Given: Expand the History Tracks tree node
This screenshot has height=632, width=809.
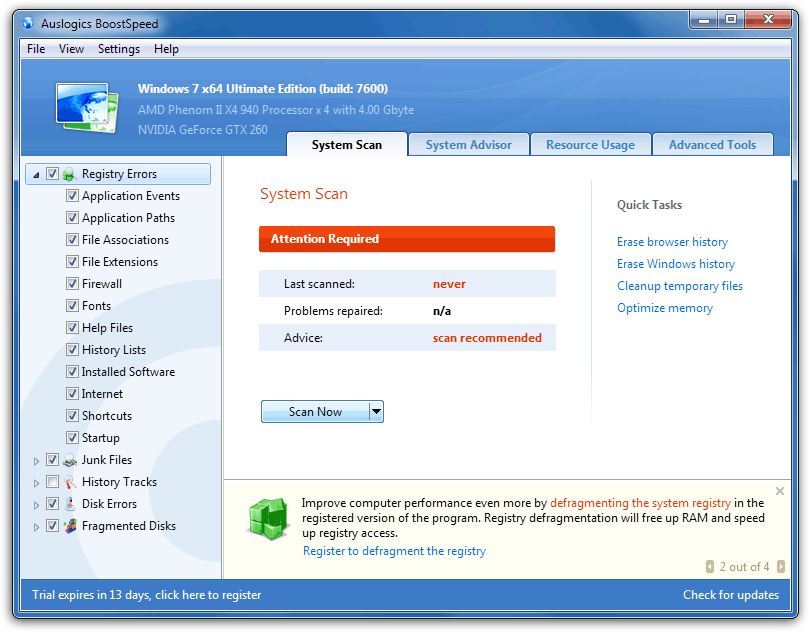Looking at the screenshot, I should 36,483.
